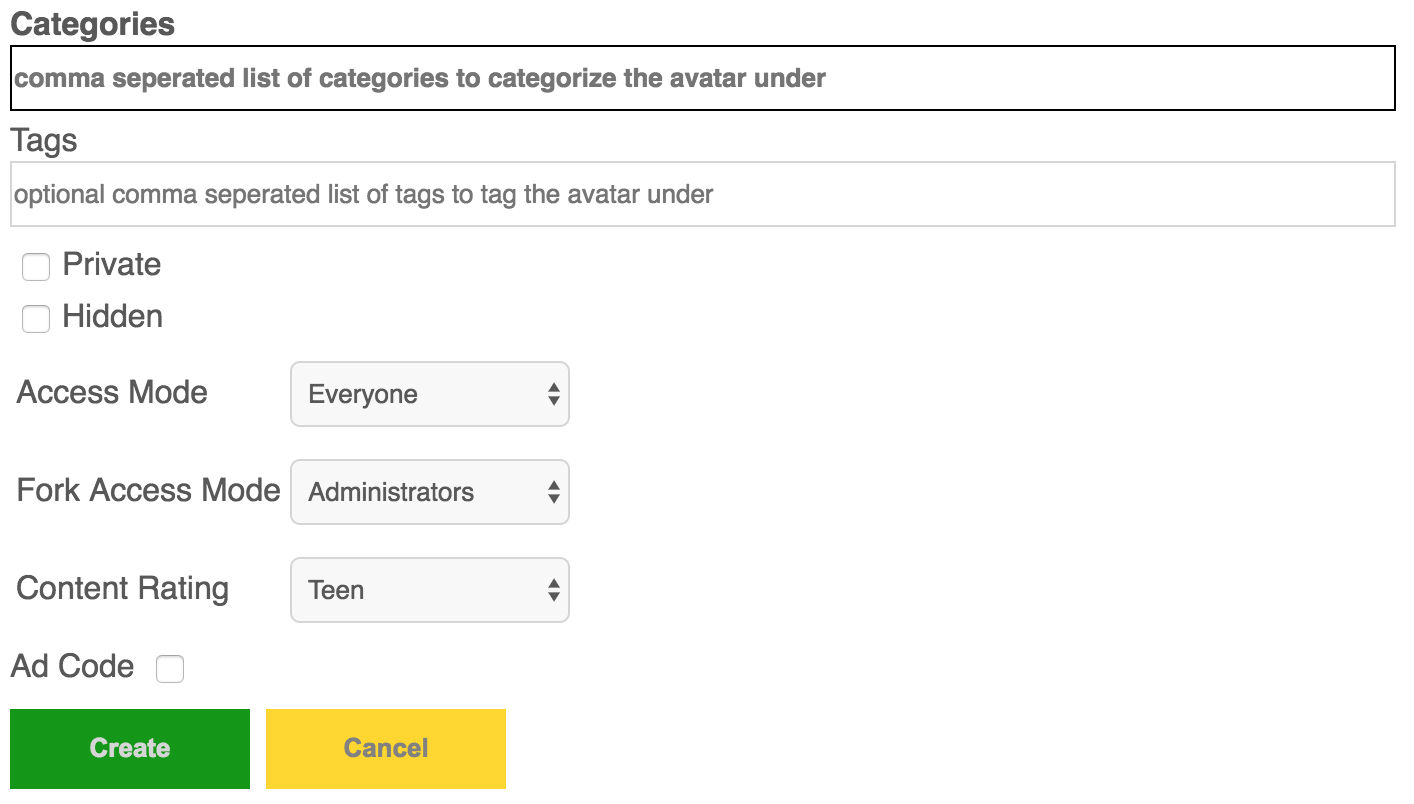Tick the Hidden checkbox
This screenshot has width=1414, height=804.
(36, 319)
